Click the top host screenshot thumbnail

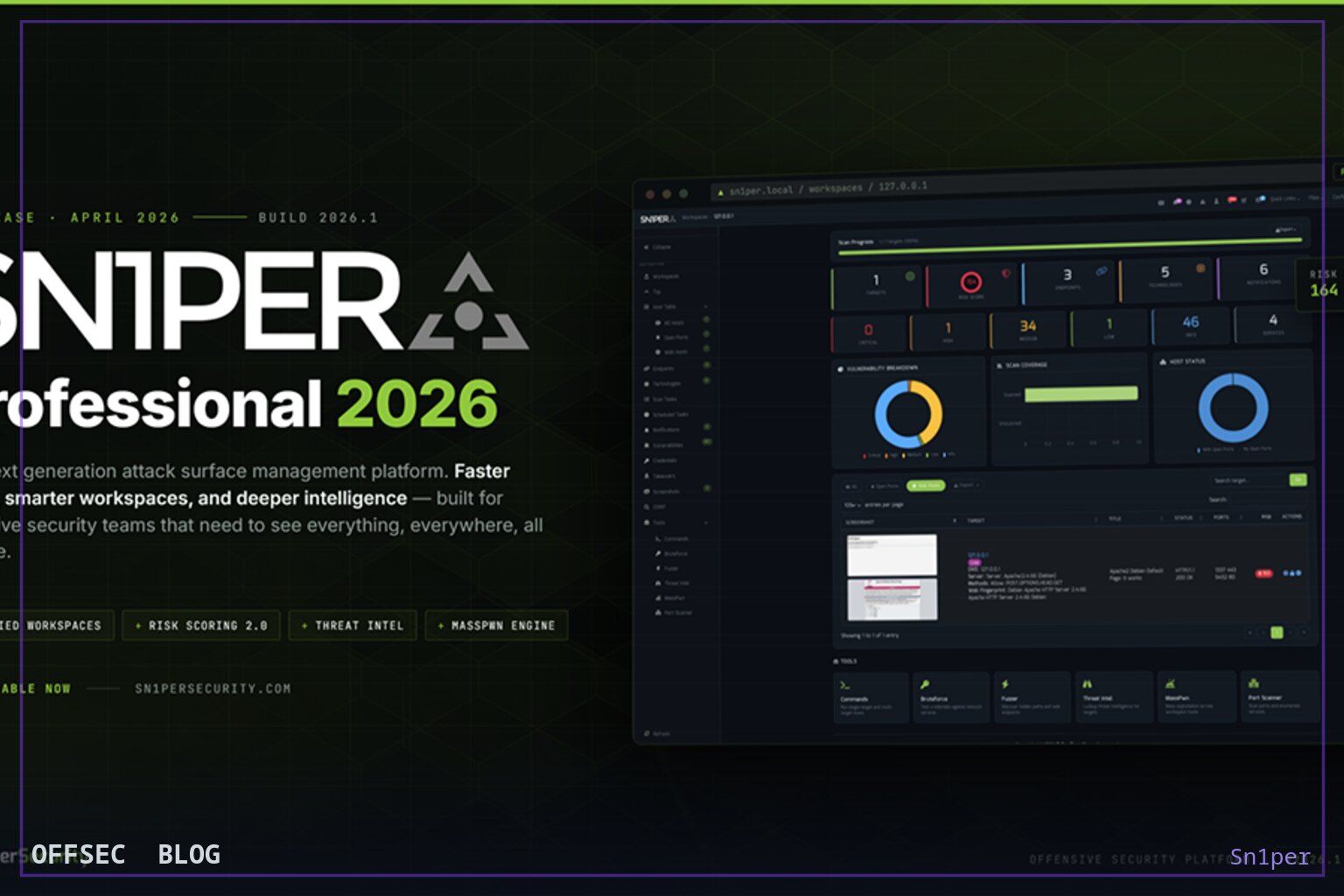[892, 555]
